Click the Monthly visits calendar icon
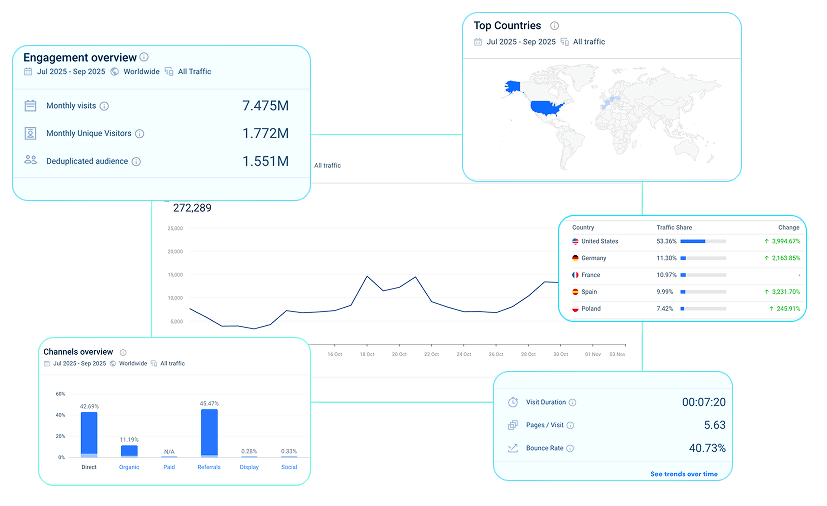The width and height of the screenshot is (827, 506). pos(31,106)
